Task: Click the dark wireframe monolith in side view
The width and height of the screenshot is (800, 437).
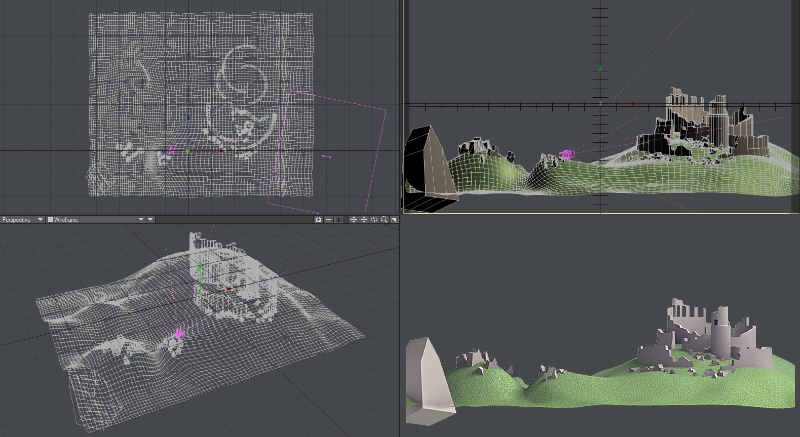Action: point(428,168)
